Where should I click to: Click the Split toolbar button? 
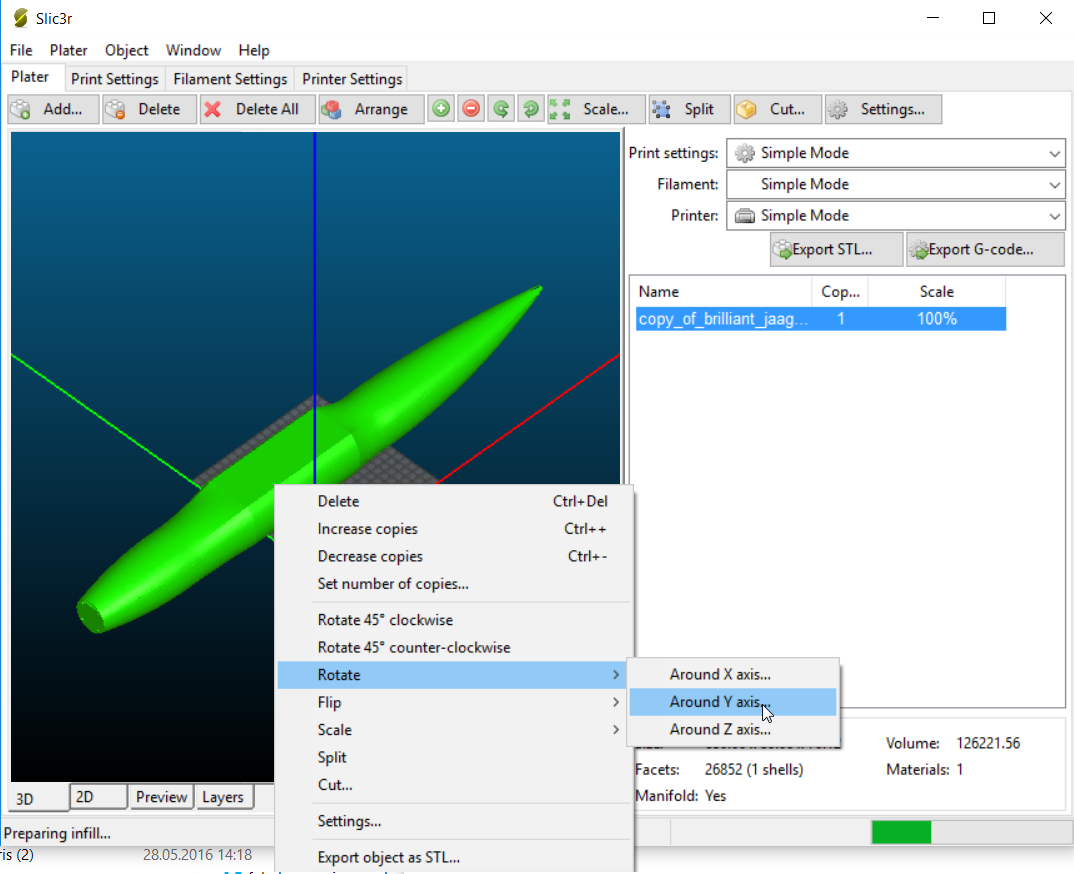click(690, 110)
